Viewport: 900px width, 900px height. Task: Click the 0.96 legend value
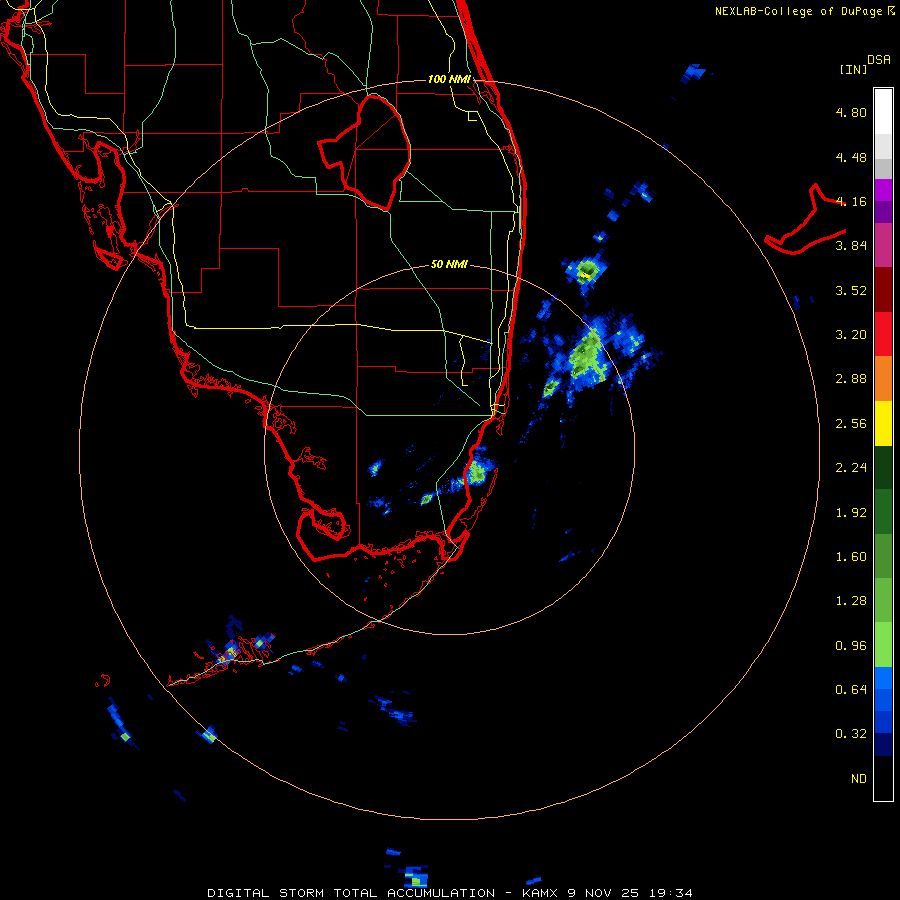coord(851,646)
